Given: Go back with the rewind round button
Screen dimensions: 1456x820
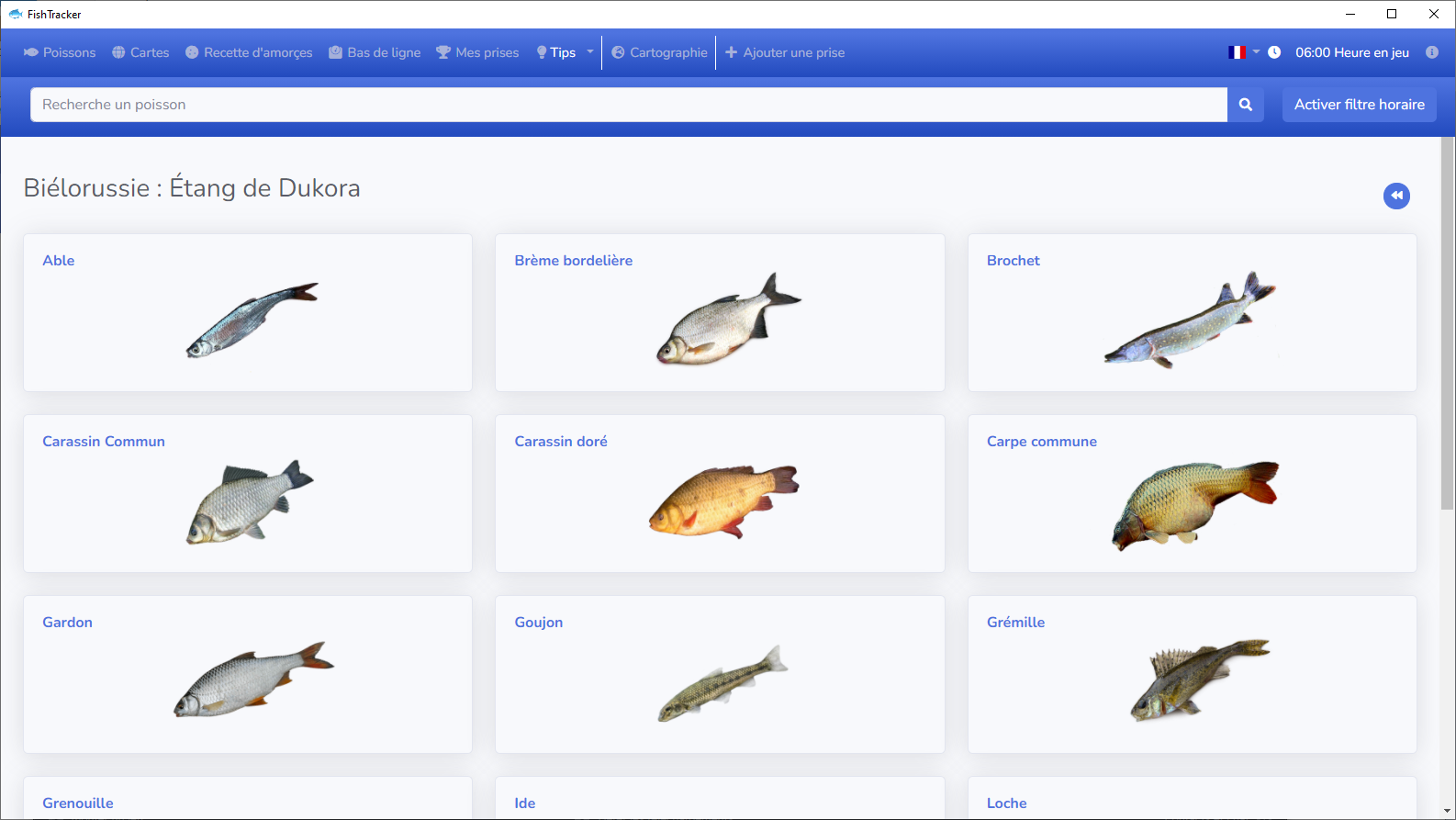Looking at the screenshot, I should click(x=1396, y=196).
